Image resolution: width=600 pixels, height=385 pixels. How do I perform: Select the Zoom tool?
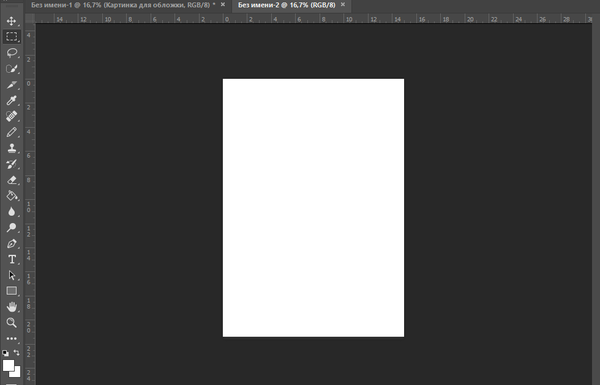tap(11, 323)
